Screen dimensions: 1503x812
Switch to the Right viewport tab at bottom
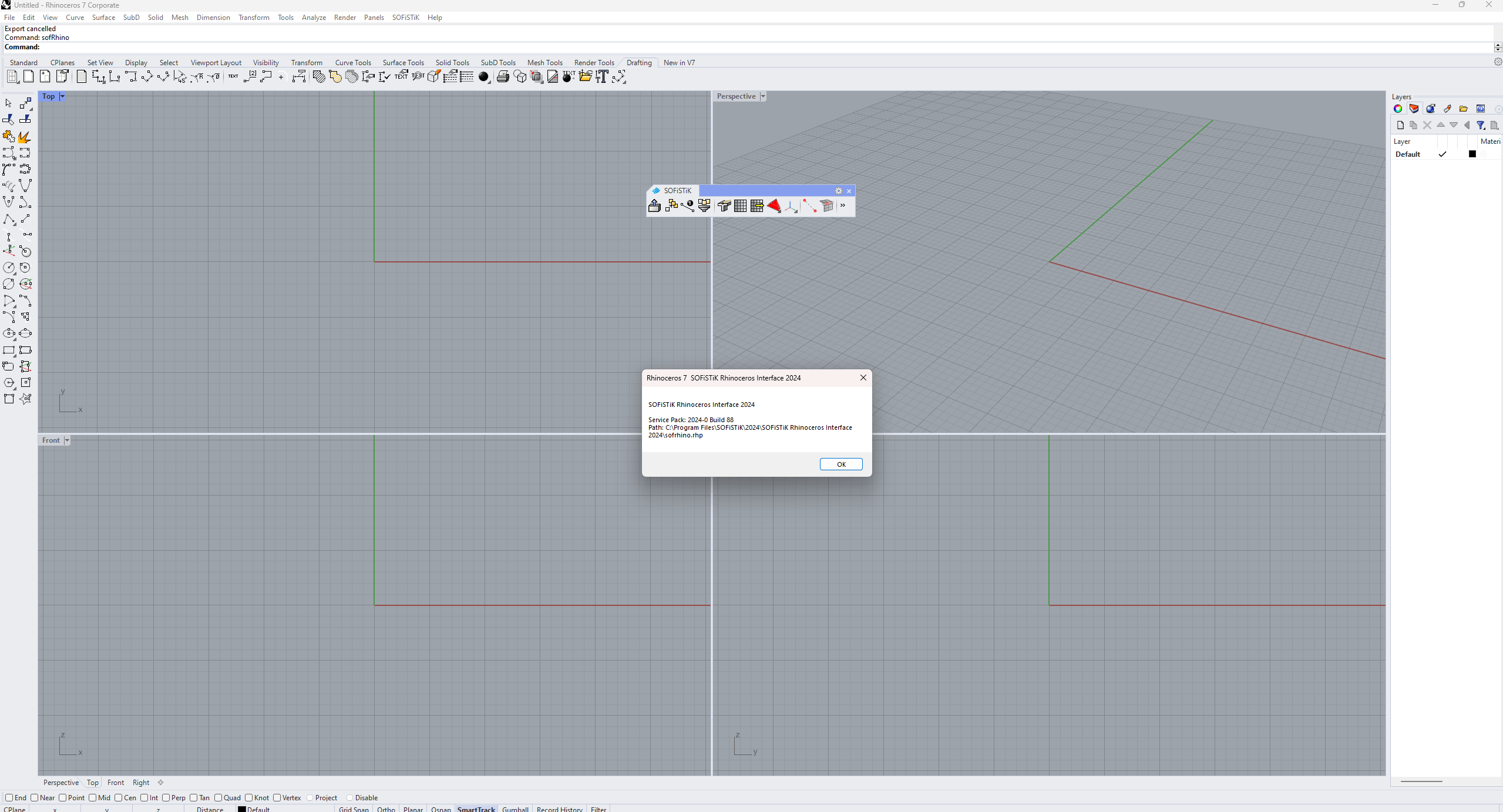[x=141, y=782]
